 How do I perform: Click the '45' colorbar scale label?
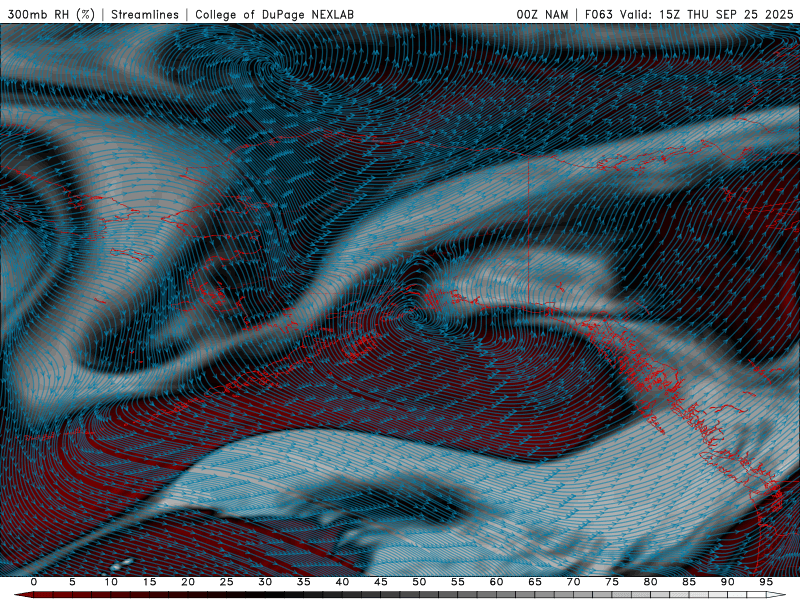coord(381,582)
